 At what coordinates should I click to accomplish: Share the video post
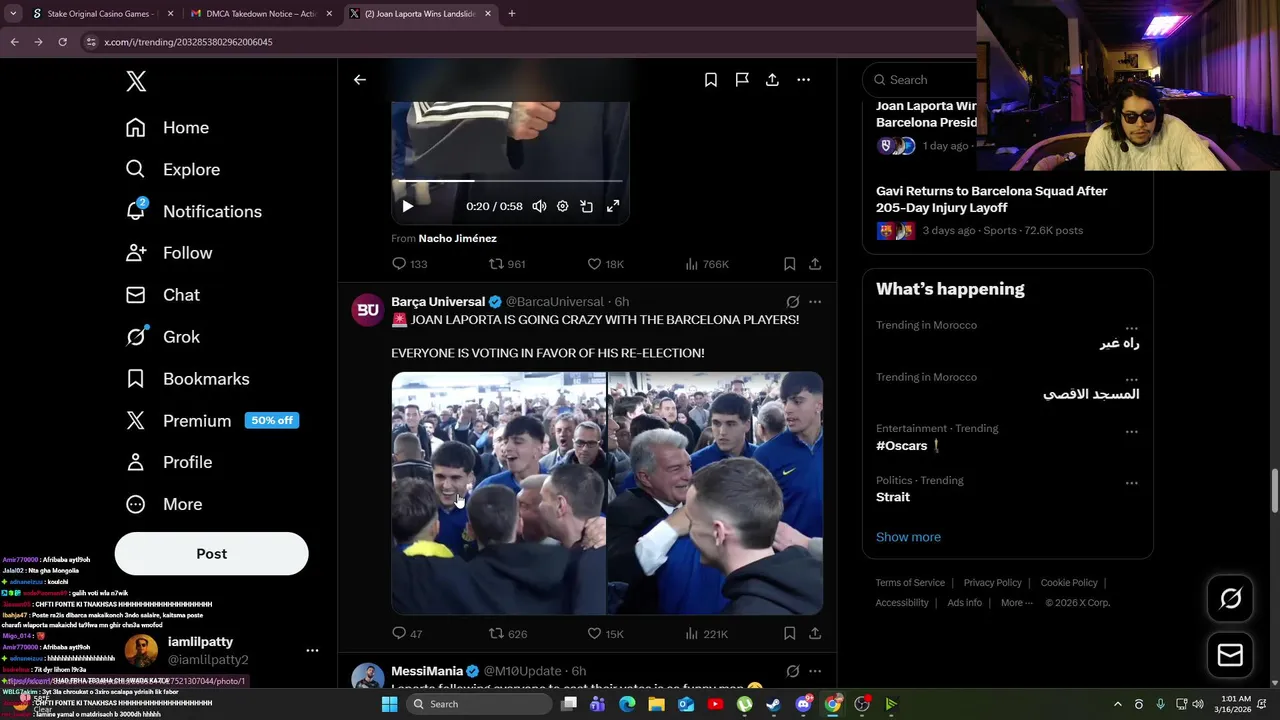coord(815,264)
